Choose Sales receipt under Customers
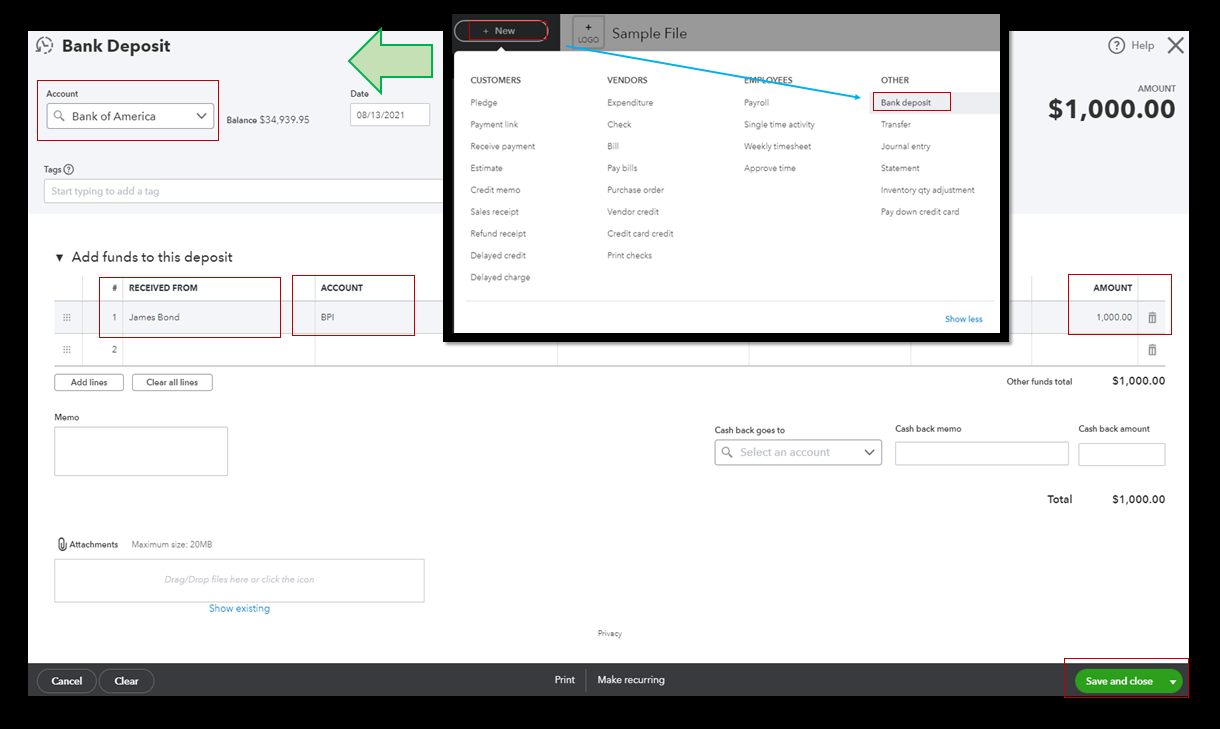The width and height of the screenshot is (1220, 729). tap(497, 211)
